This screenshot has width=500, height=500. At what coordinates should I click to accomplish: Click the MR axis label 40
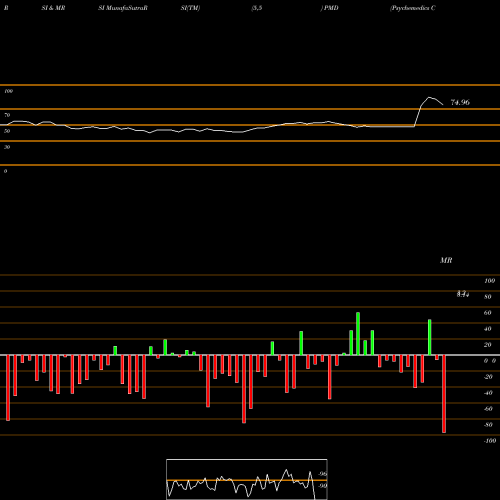[x=487, y=329]
